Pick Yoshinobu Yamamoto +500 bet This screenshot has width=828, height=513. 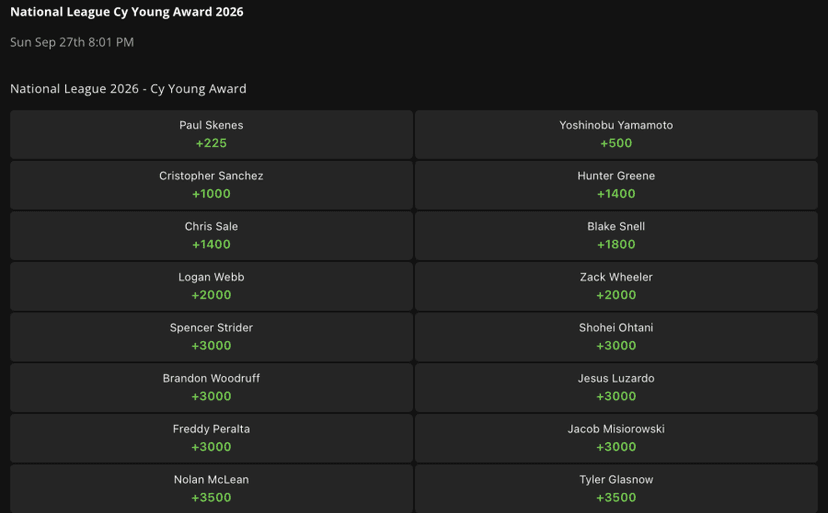[616, 134]
